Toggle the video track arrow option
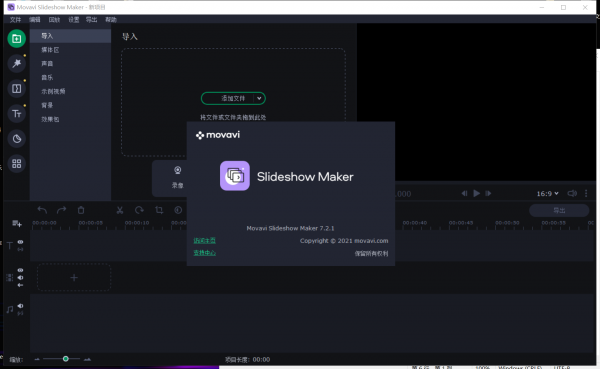Viewport: 600px width, 369px height. pos(20,285)
